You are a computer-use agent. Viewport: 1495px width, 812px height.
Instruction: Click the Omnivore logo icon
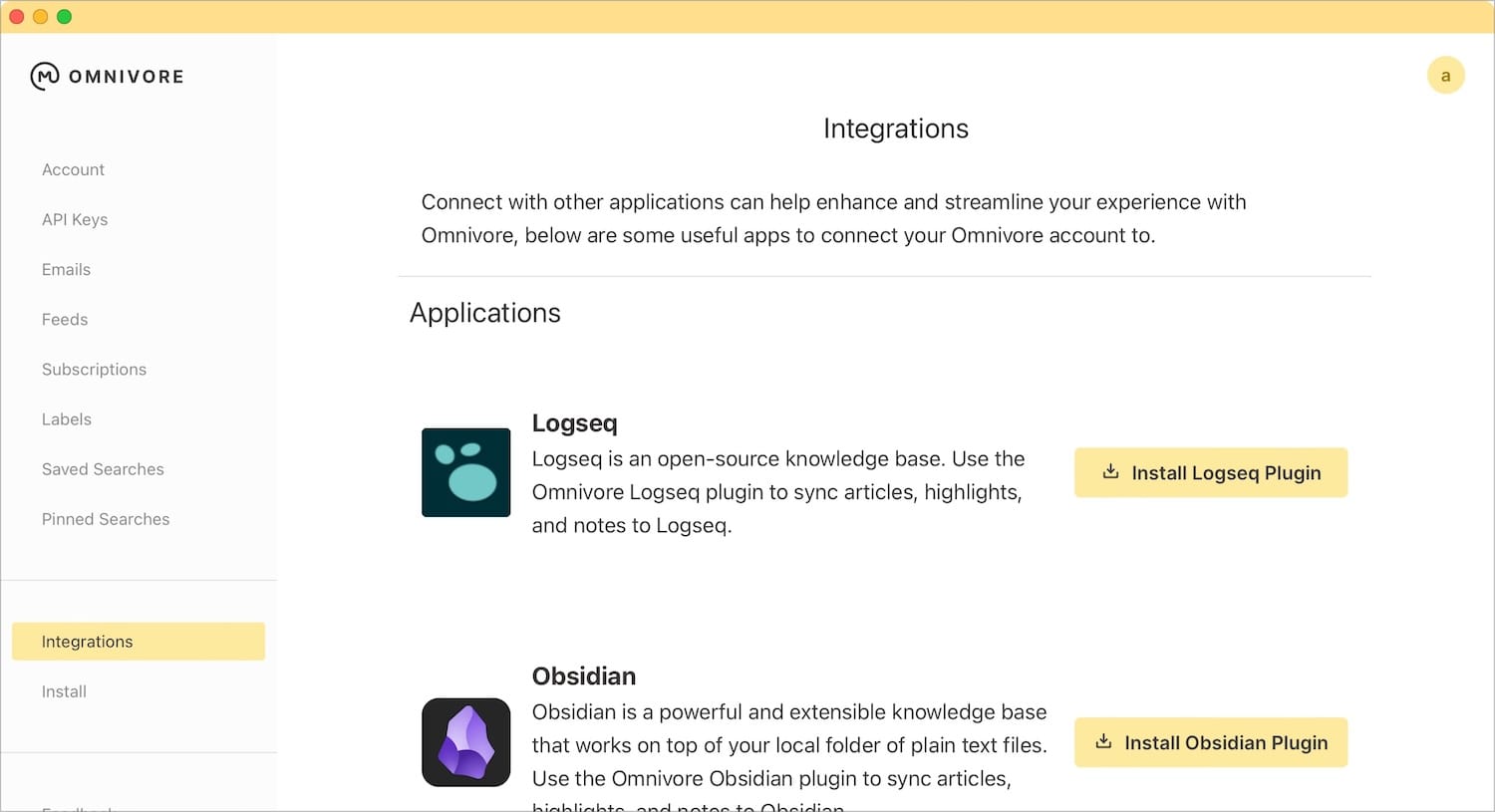pos(45,76)
